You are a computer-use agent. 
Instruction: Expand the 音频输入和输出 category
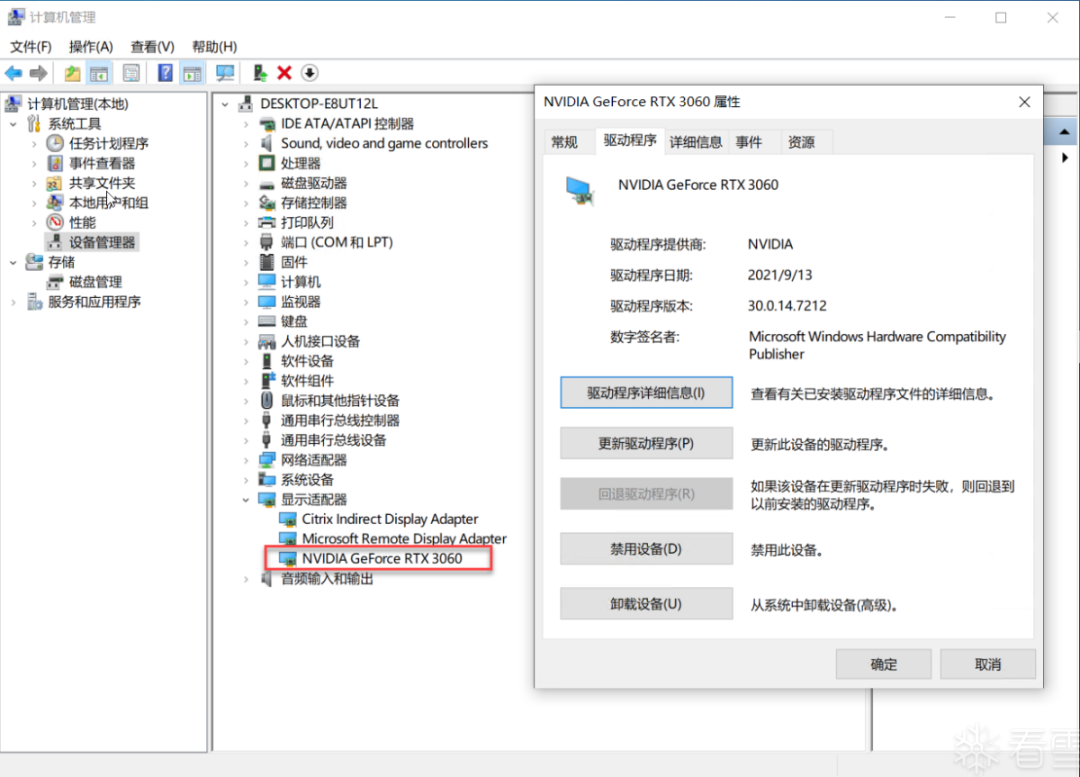pos(246,579)
